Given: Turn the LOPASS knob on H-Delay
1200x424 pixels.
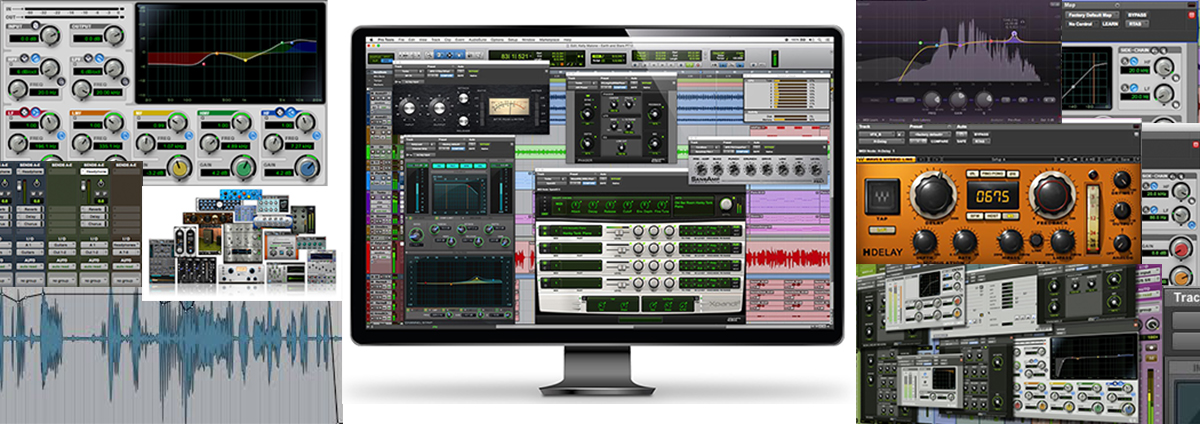Looking at the screenshot, I should [x=1063, y=241].
